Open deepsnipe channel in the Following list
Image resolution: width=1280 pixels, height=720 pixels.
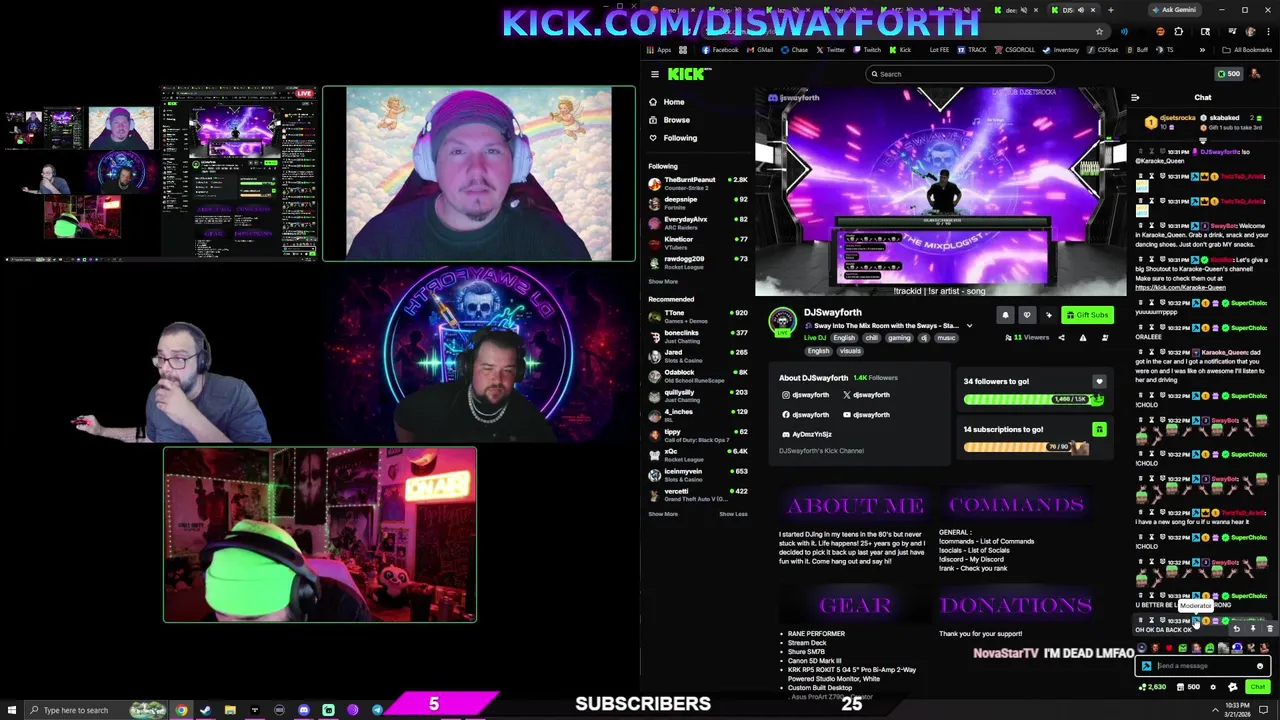click(x=697, y=203)
